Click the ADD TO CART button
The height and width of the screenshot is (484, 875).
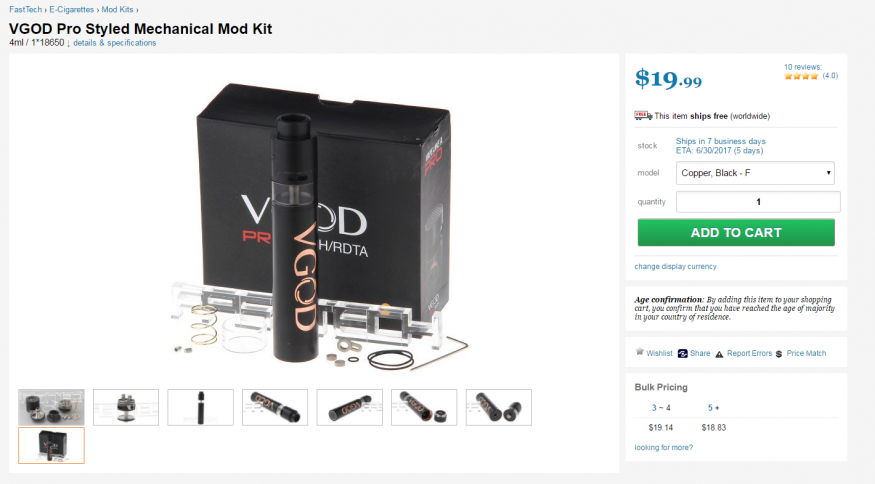pos(736,233)
